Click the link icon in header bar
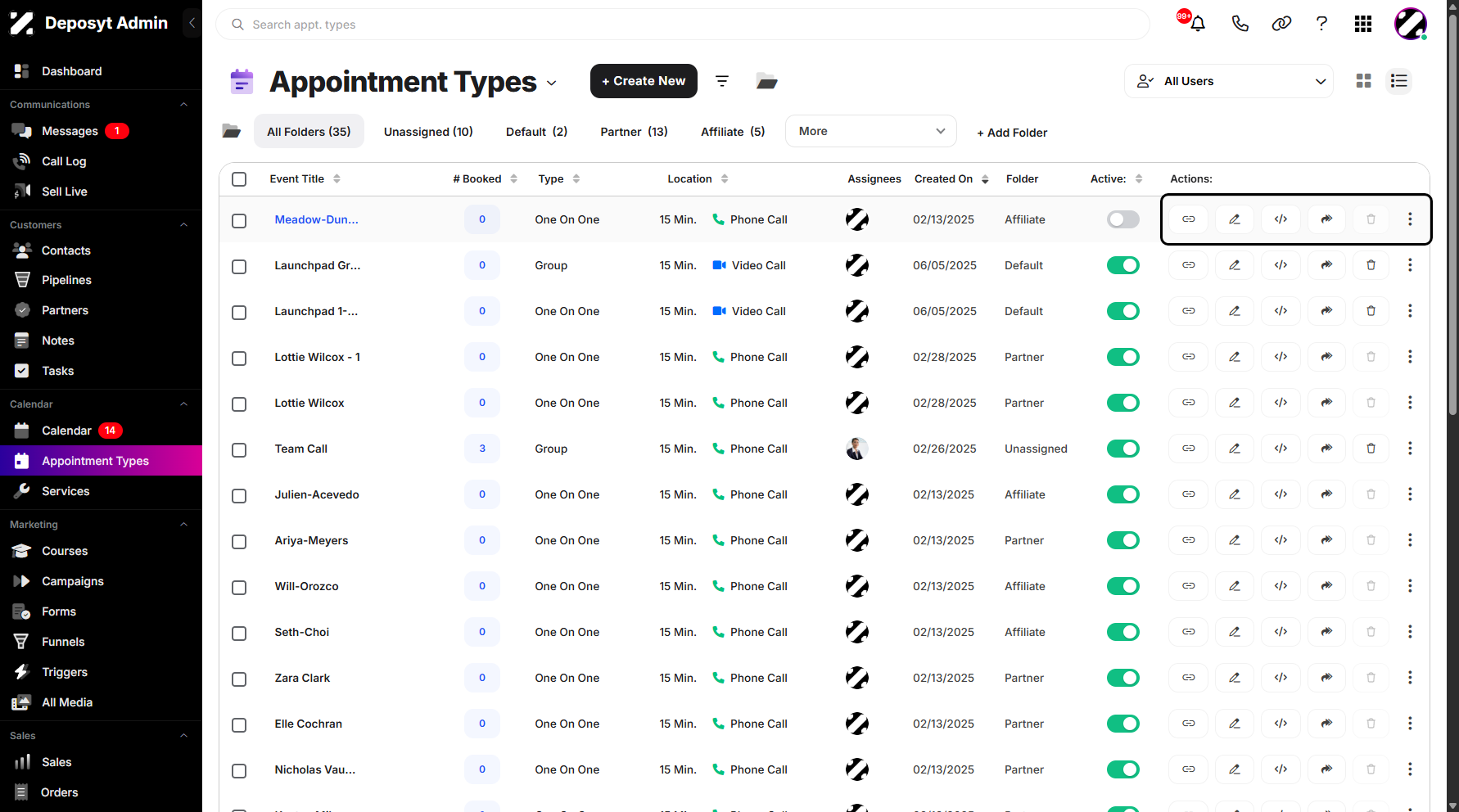This screenshot has width=1459, height=812. point(1281,24)
